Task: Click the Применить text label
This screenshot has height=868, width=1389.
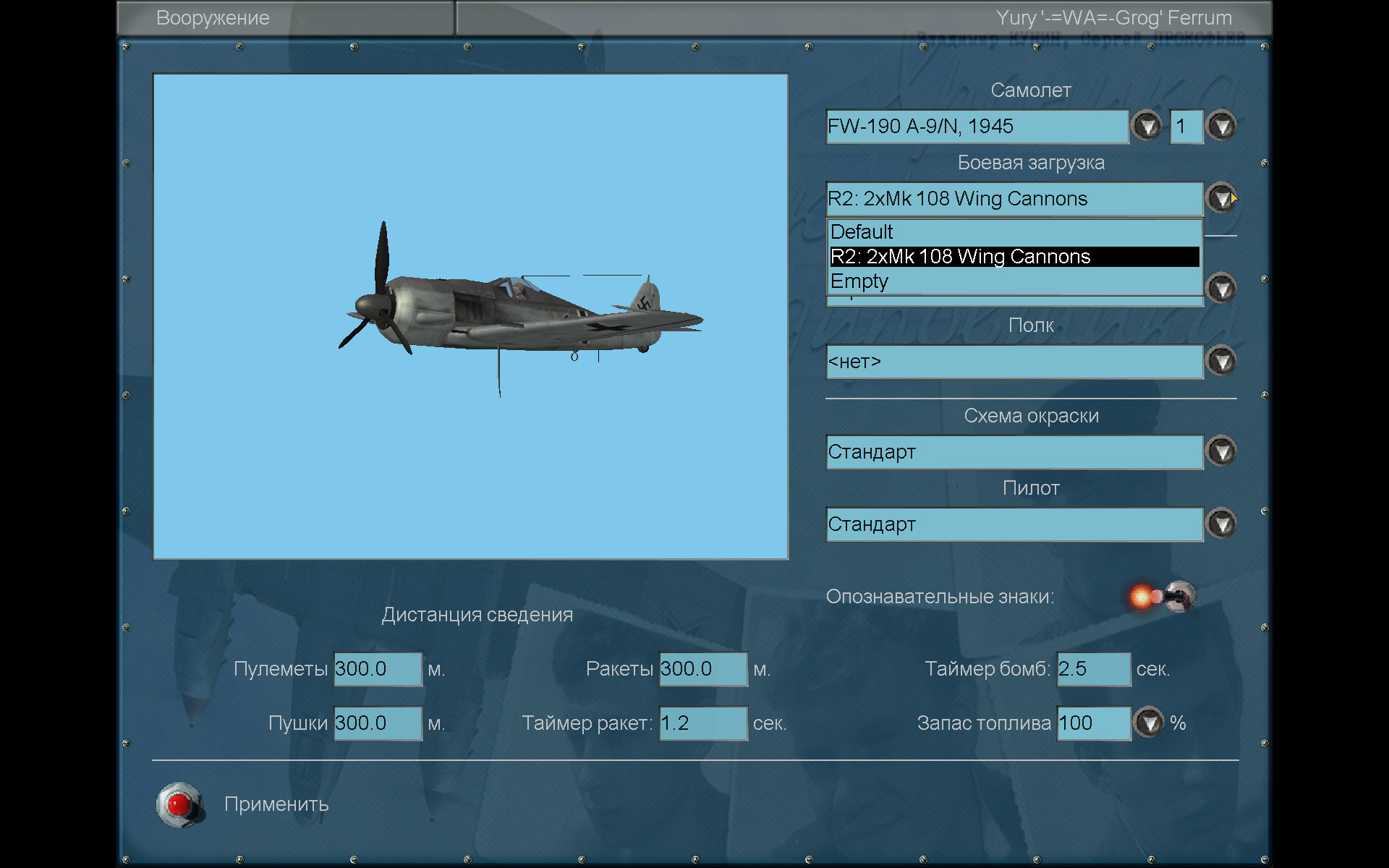Action: [276, 804]
